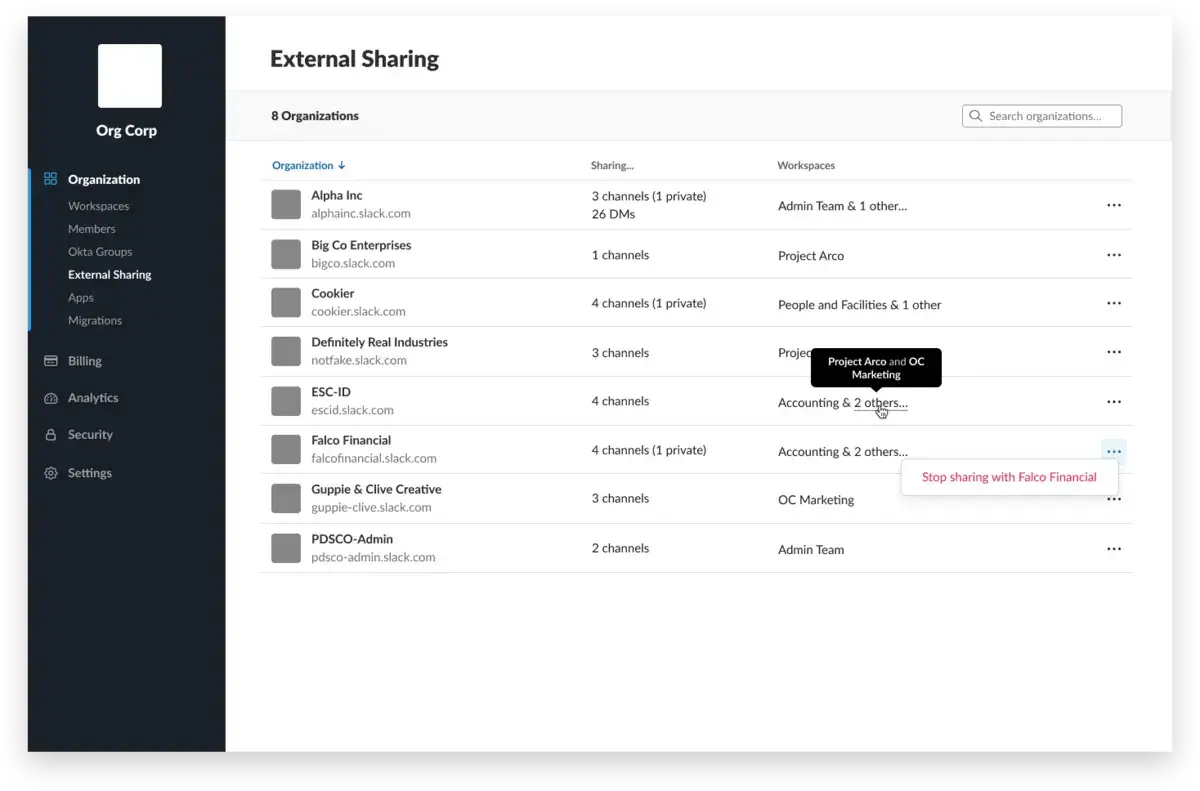Open the Settings section
The height and width of the screenshot is (791, 1200).
[x=90, y=473]
